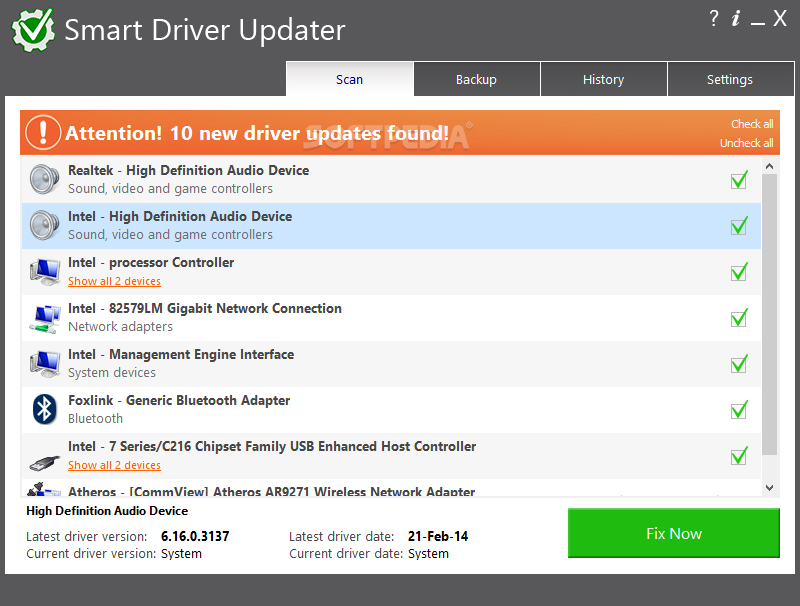Select 'Intel - High Definition Audio Device' row
Viewport: 800px width, 606px height.
(x=391, y=225)
